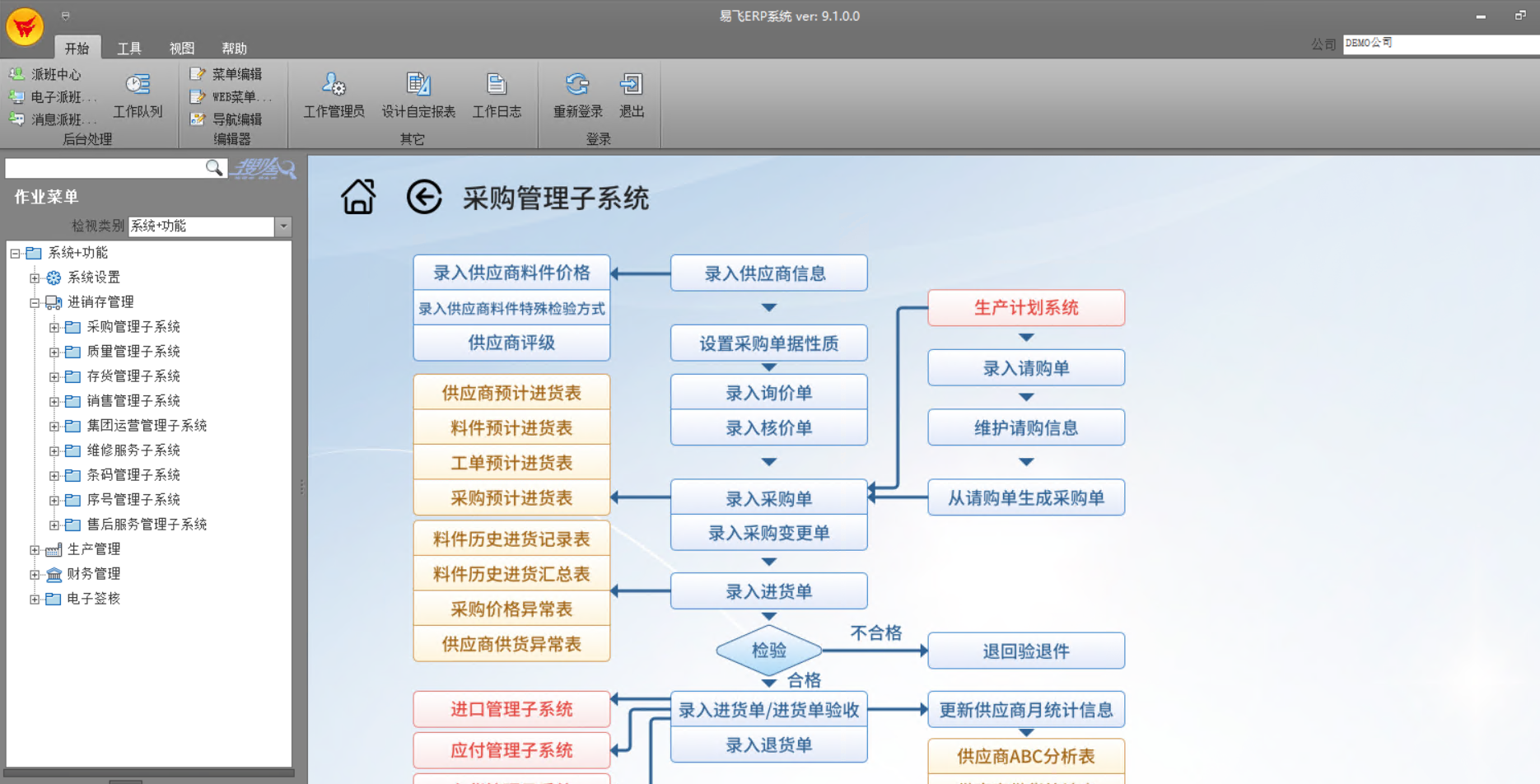Click the 供应商预计进货表 report button
This screenshot has width=1540, height=784.
511,393
